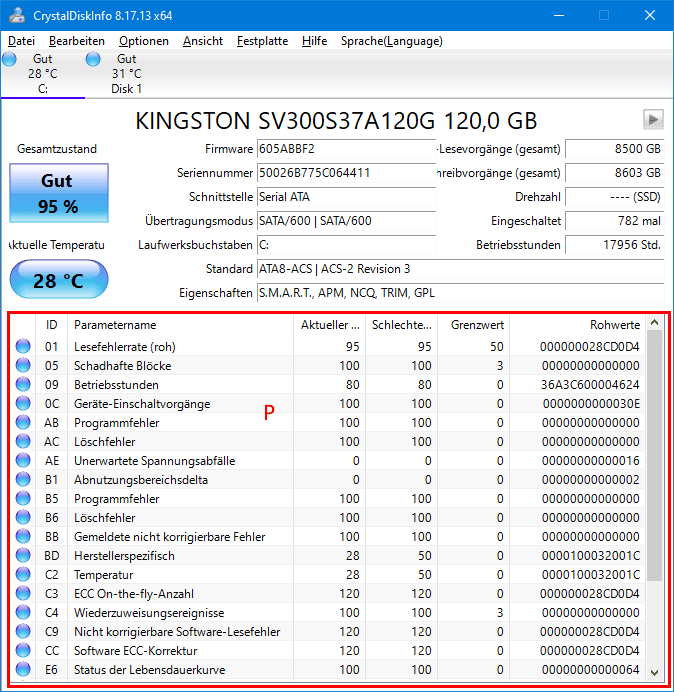
Task: Select the 'Schadhafte Blöcke' parameter text
Action: coord(122,366)
